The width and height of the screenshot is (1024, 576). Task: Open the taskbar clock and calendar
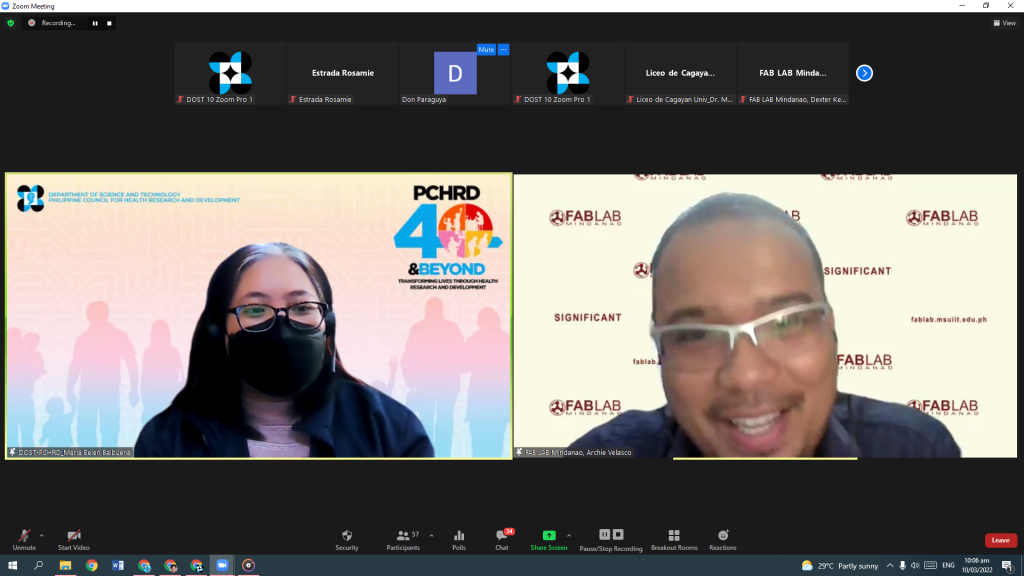coord(977,566)
